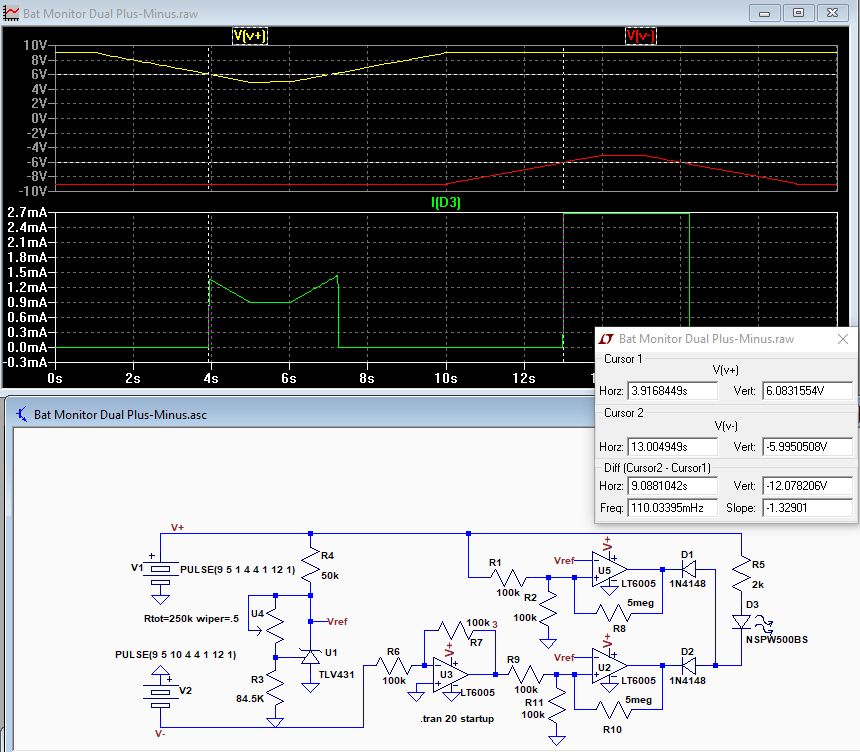Click the Slope value field

(807, 507)
